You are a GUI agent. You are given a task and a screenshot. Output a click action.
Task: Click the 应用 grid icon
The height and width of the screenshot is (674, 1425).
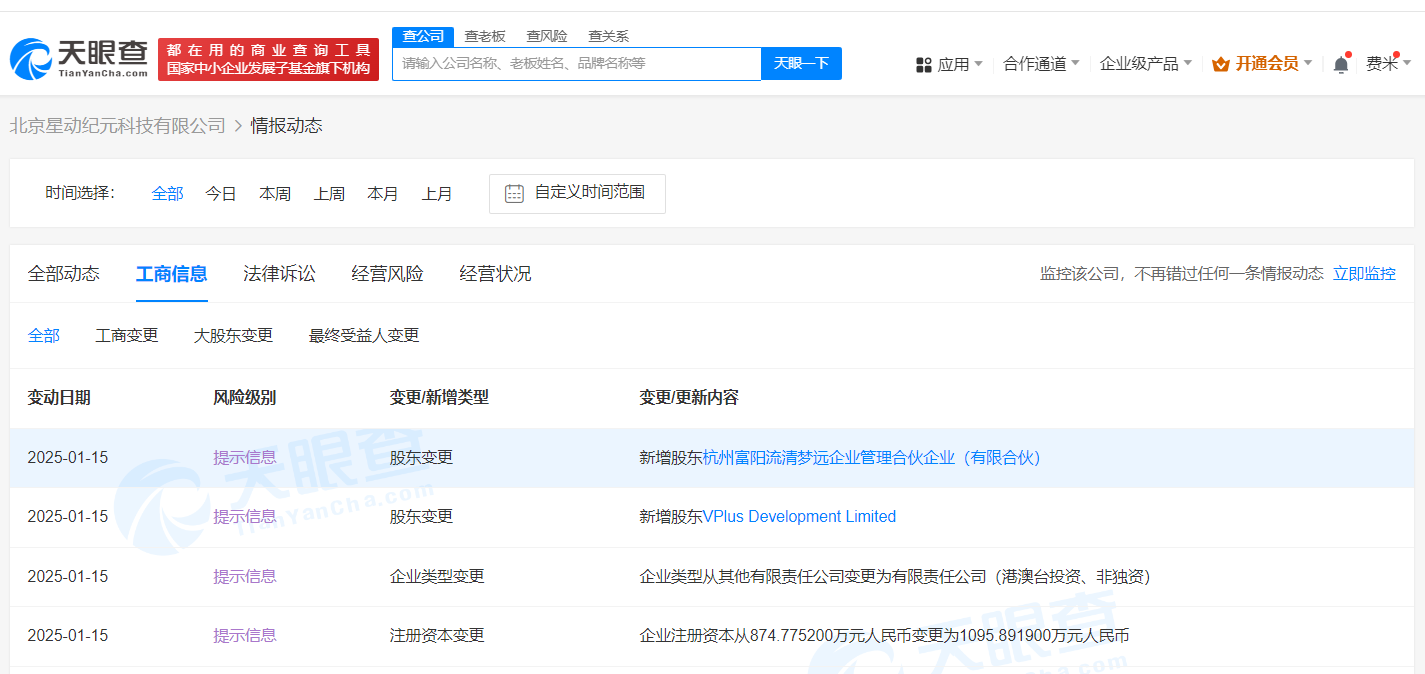pyautogui.click(x=924, y=64)
